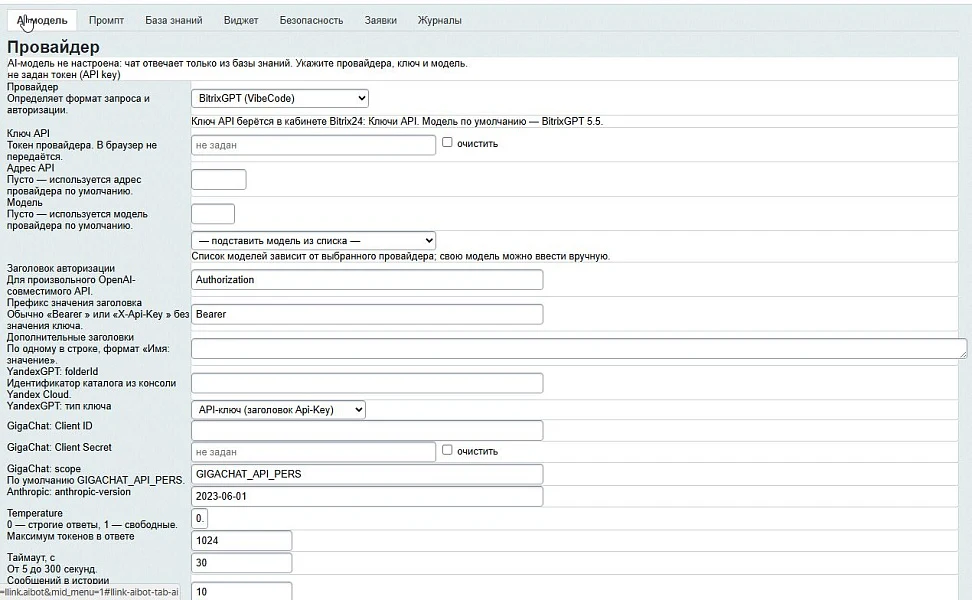This screenshot has width=972, height=600.
Task: Click the 'не задан токен (API key)' message
Action: (x=64, y=74)
